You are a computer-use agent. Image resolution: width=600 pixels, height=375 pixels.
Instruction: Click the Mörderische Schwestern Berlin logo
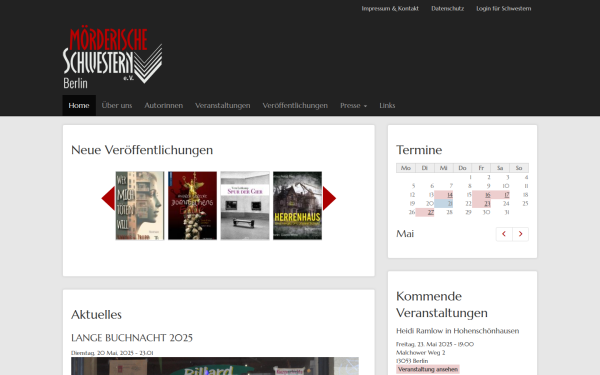tap(112, 58)
